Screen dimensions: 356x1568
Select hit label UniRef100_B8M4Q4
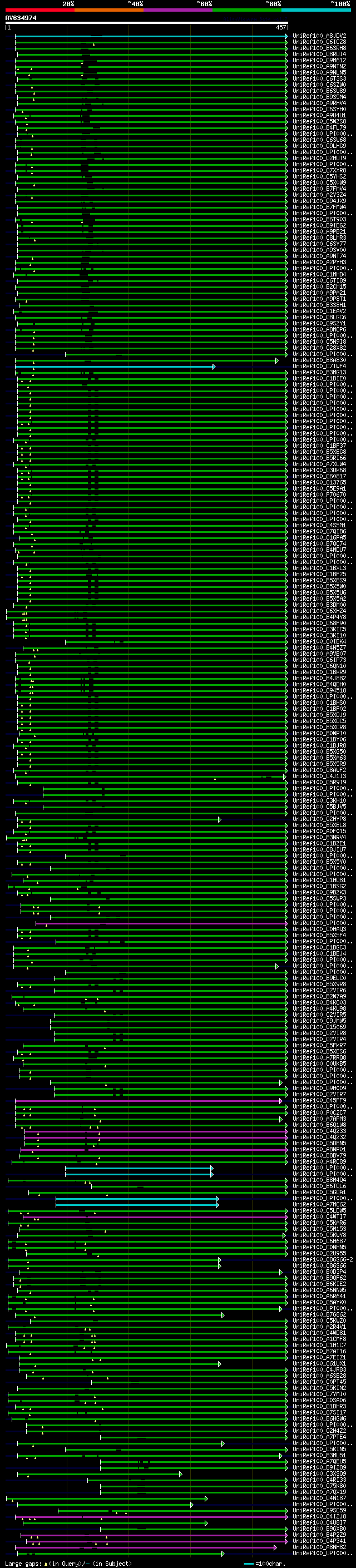click(x=319, y=1180)
